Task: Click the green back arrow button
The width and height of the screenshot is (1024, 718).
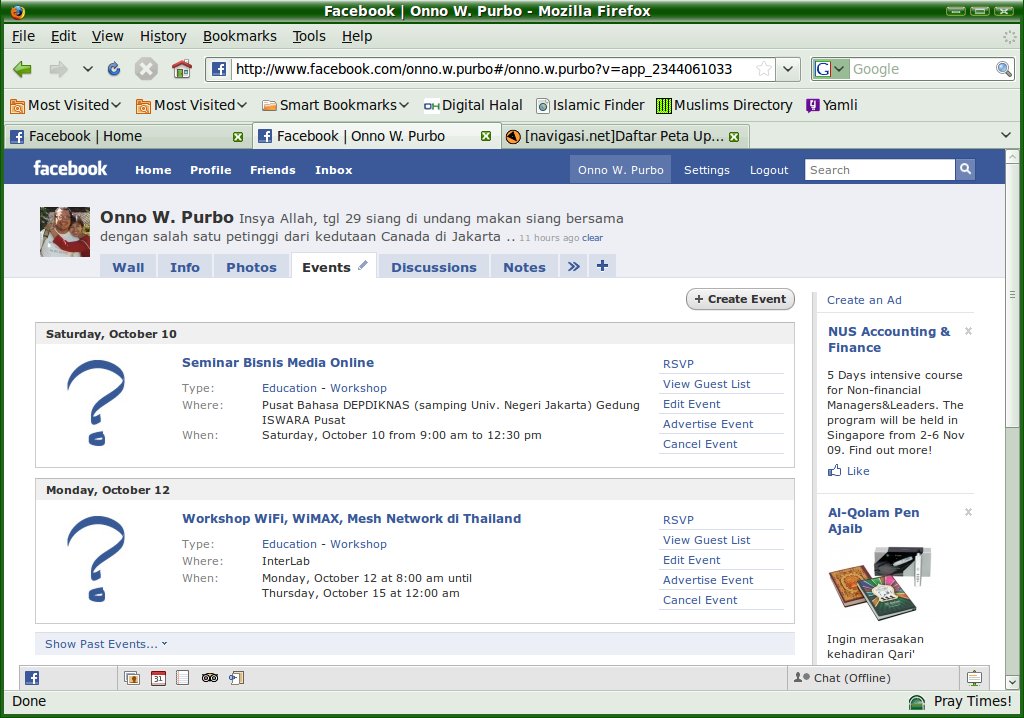Action: (x=23, y=69)
